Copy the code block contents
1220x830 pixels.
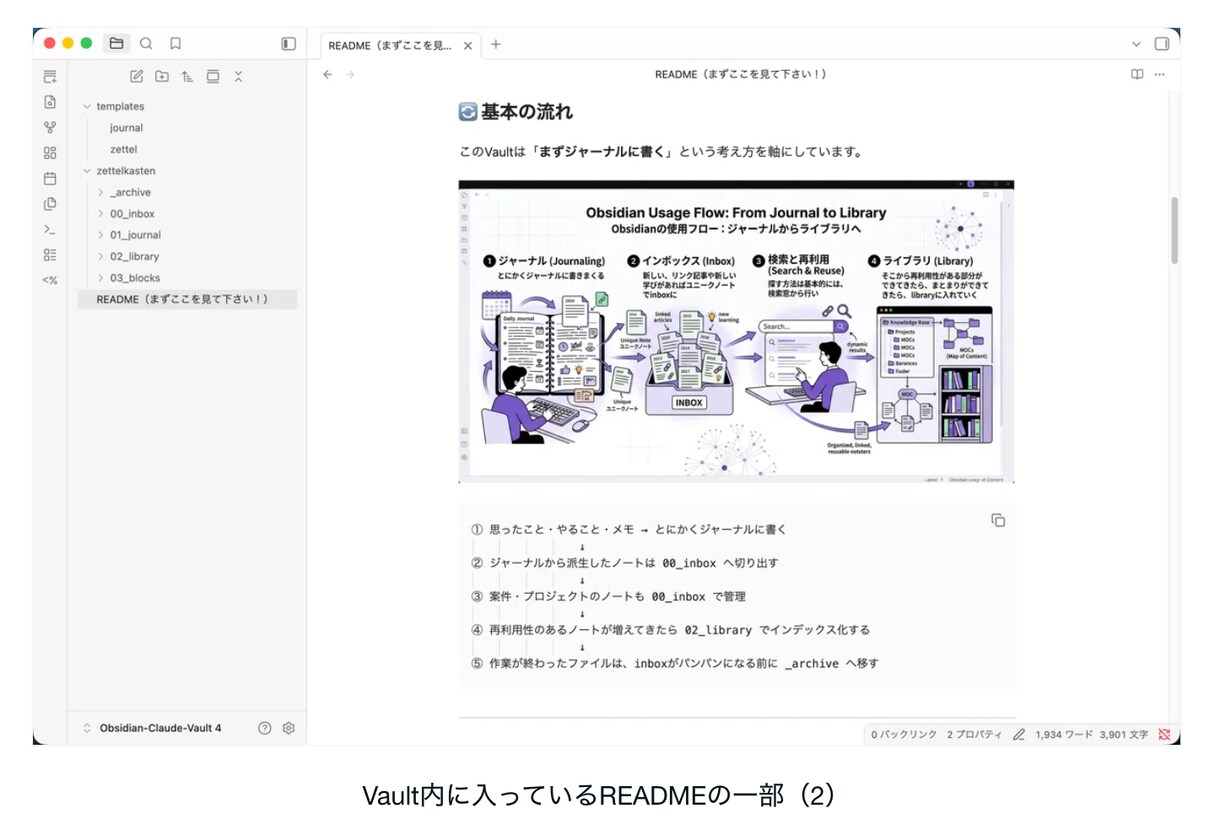click(x=998, y=520)
